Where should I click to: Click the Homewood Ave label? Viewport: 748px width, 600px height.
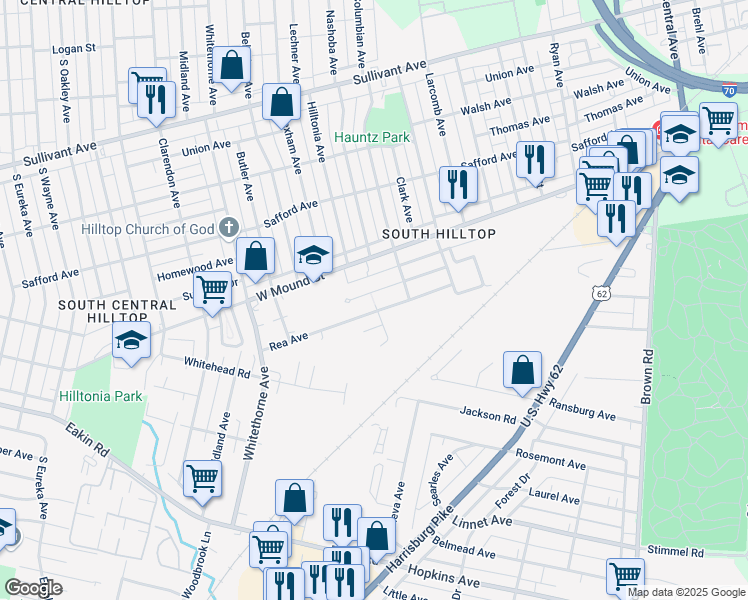point(195,270)
